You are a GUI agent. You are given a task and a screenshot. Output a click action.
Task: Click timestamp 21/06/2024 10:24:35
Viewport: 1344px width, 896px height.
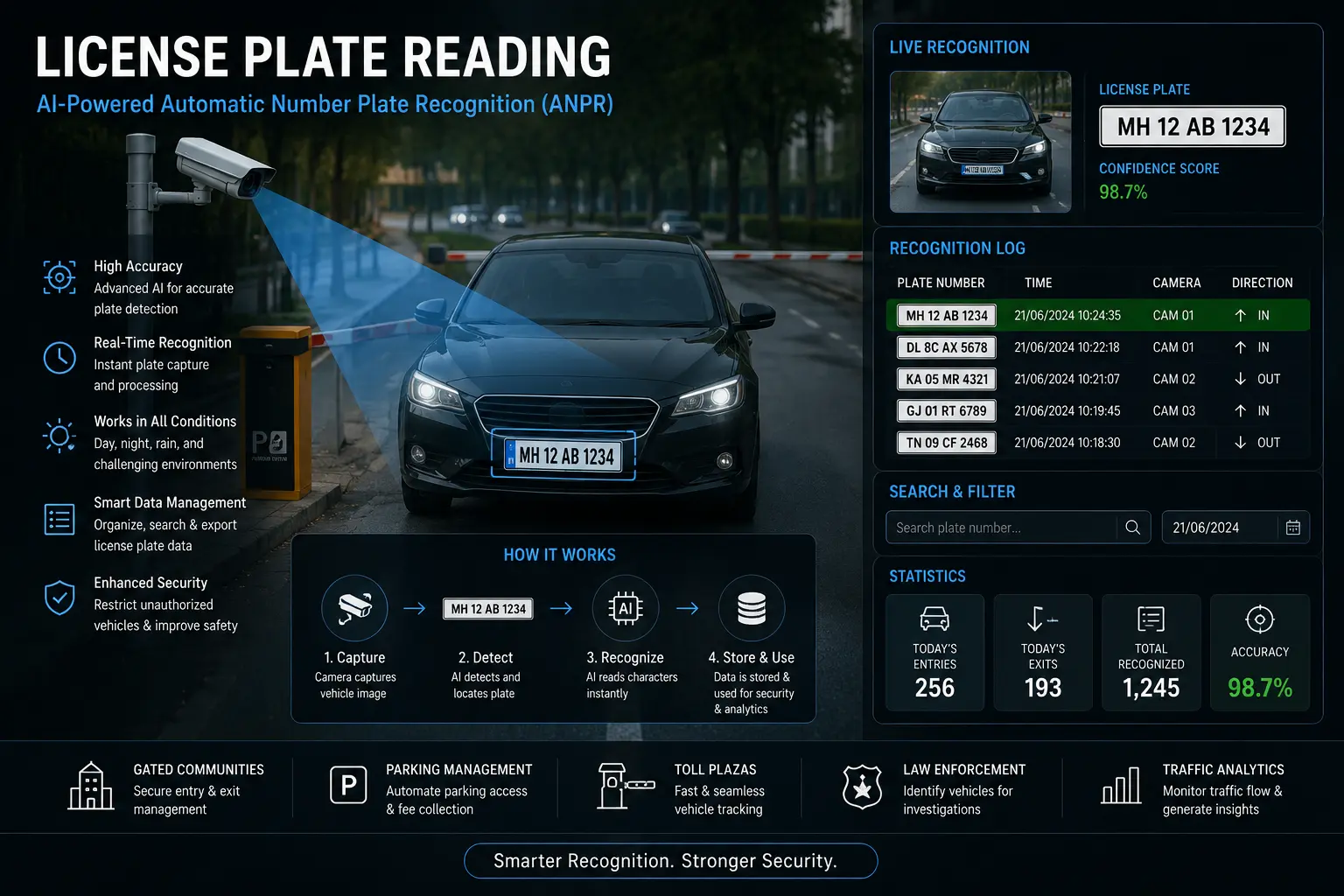coord(1067,315)
